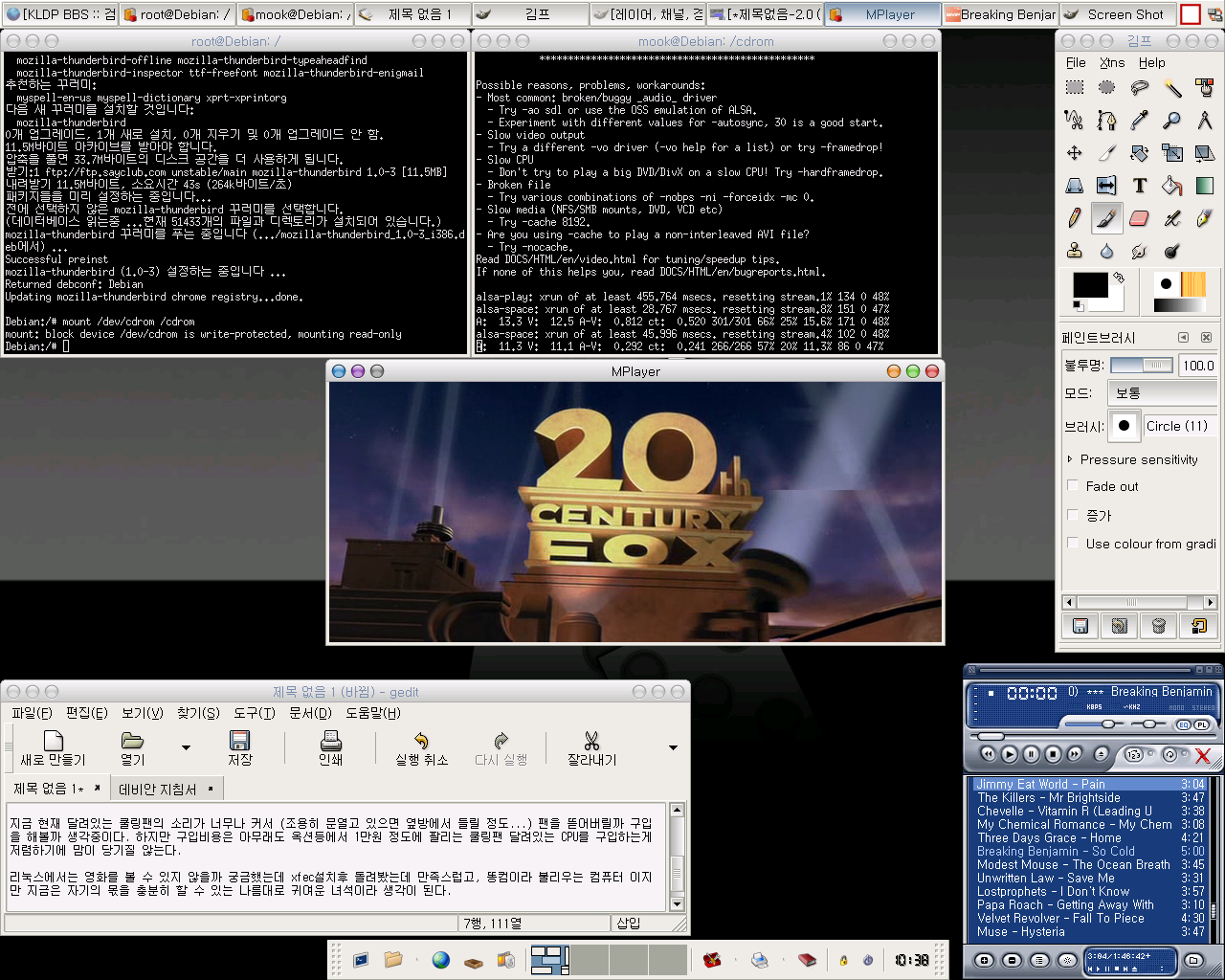The image size is (1225, 980).
Task: Select the Free Select lasso tool
Action: 1139,88
